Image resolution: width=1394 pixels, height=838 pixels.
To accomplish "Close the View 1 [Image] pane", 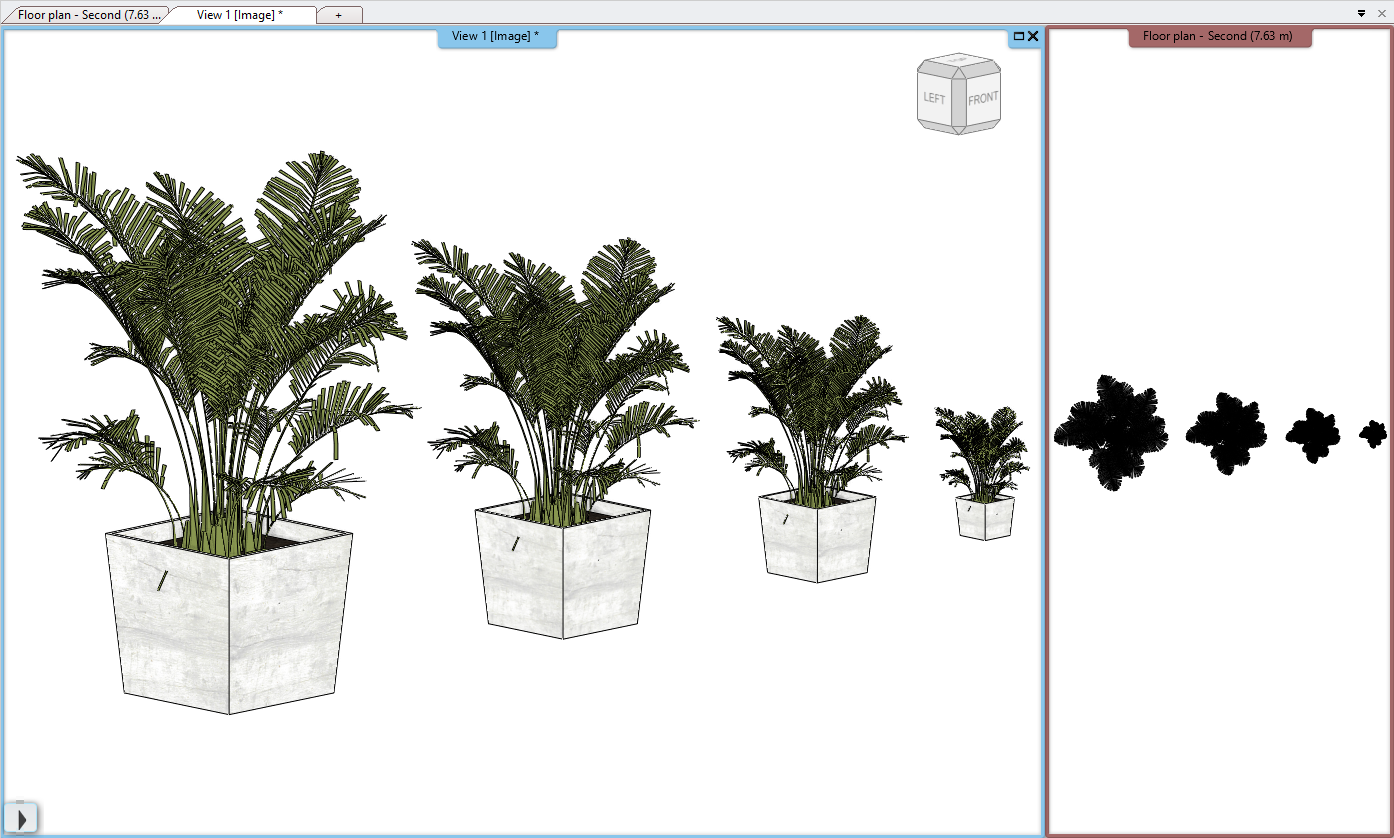I will point(1033,37).
